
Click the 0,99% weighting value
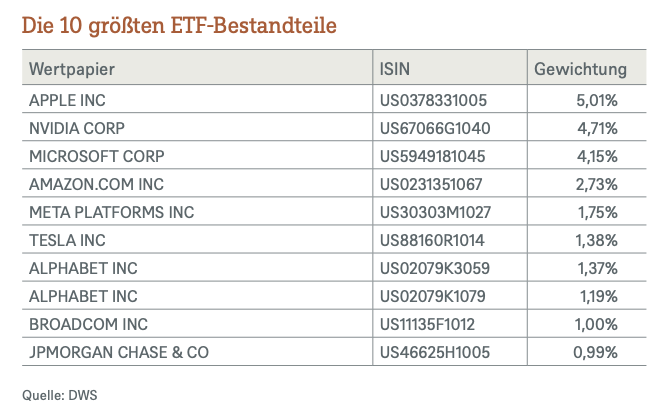point(596,352)
